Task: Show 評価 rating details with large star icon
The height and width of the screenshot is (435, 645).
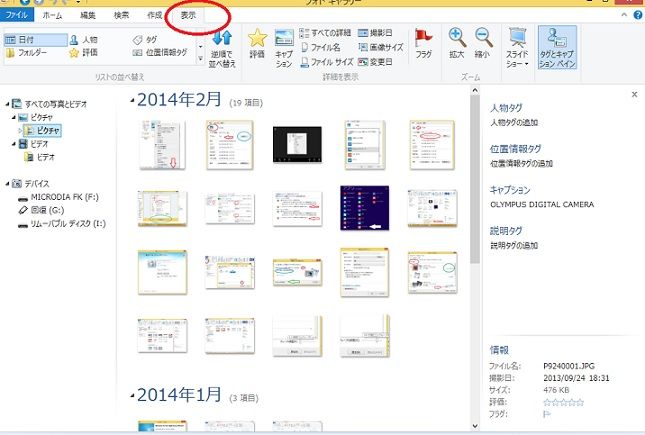Action: 257,44
